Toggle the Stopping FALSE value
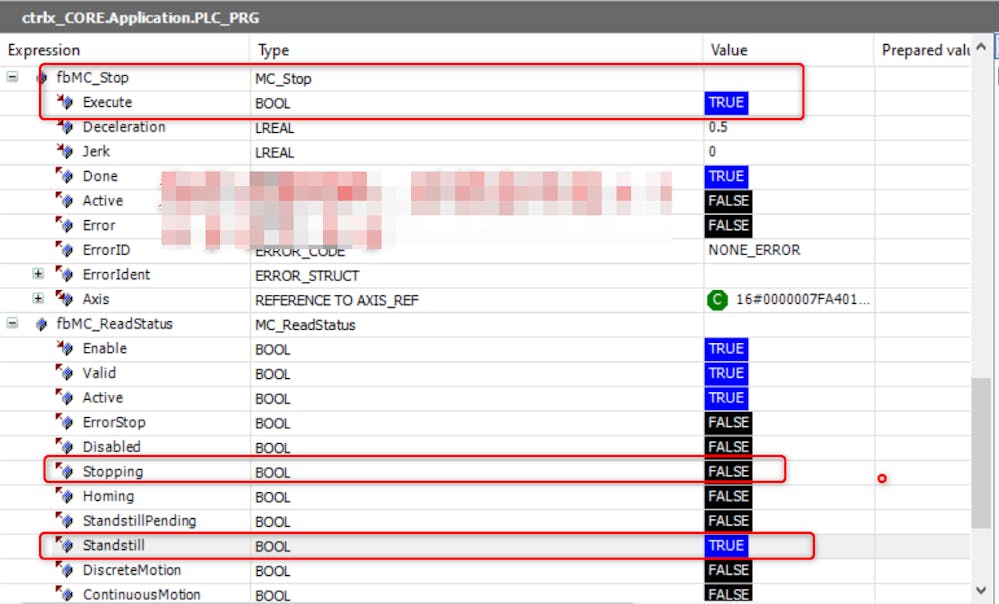The width and height of the screenshot is (999, 604). point(728,471)
